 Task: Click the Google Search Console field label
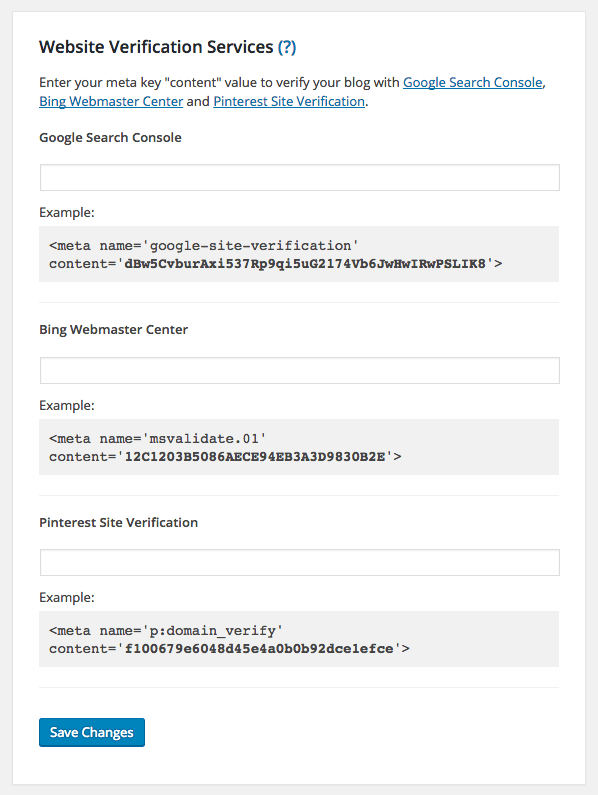click(111, 137)
